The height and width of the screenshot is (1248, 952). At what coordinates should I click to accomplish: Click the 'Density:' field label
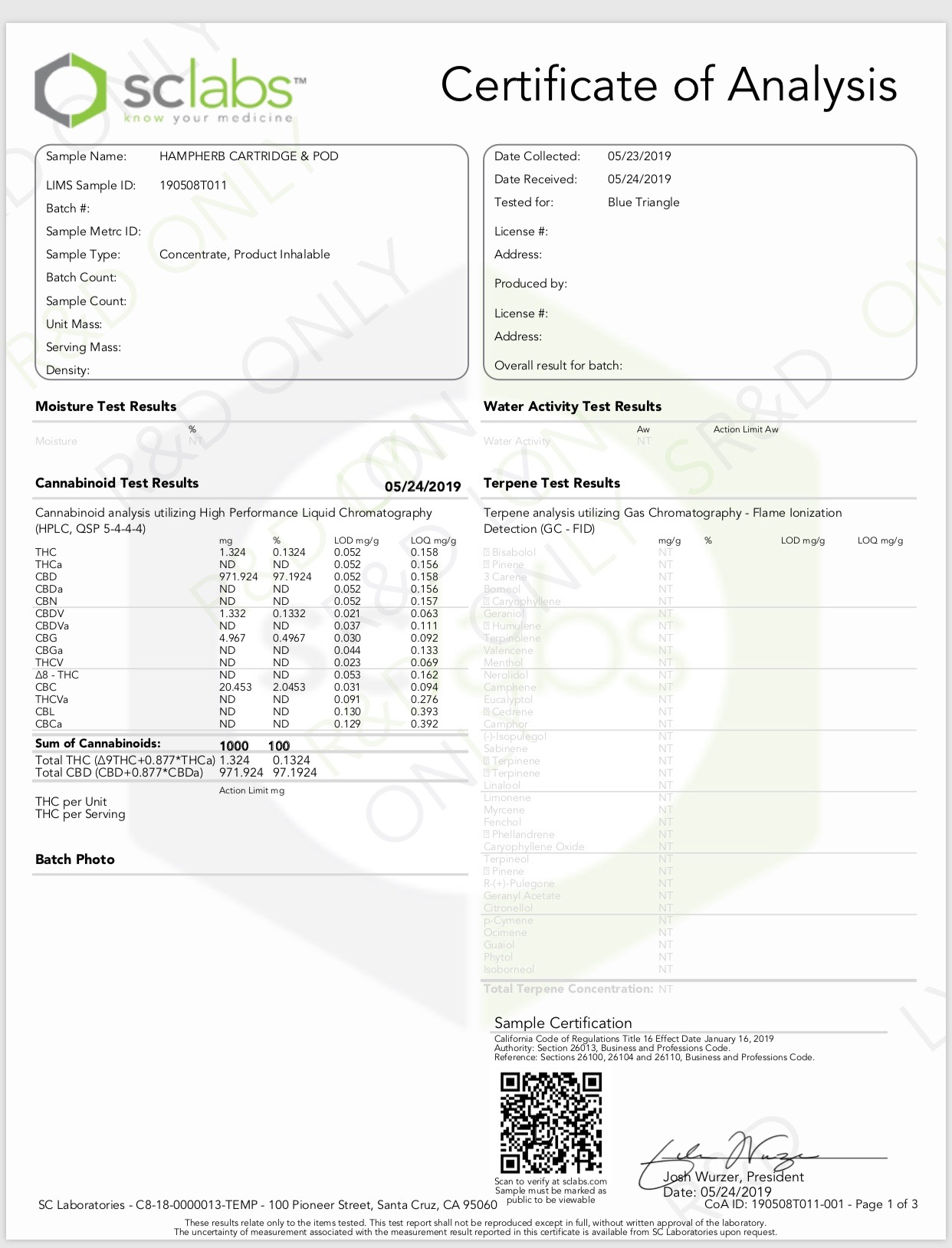pyautogui.click(x=67, y=370)
